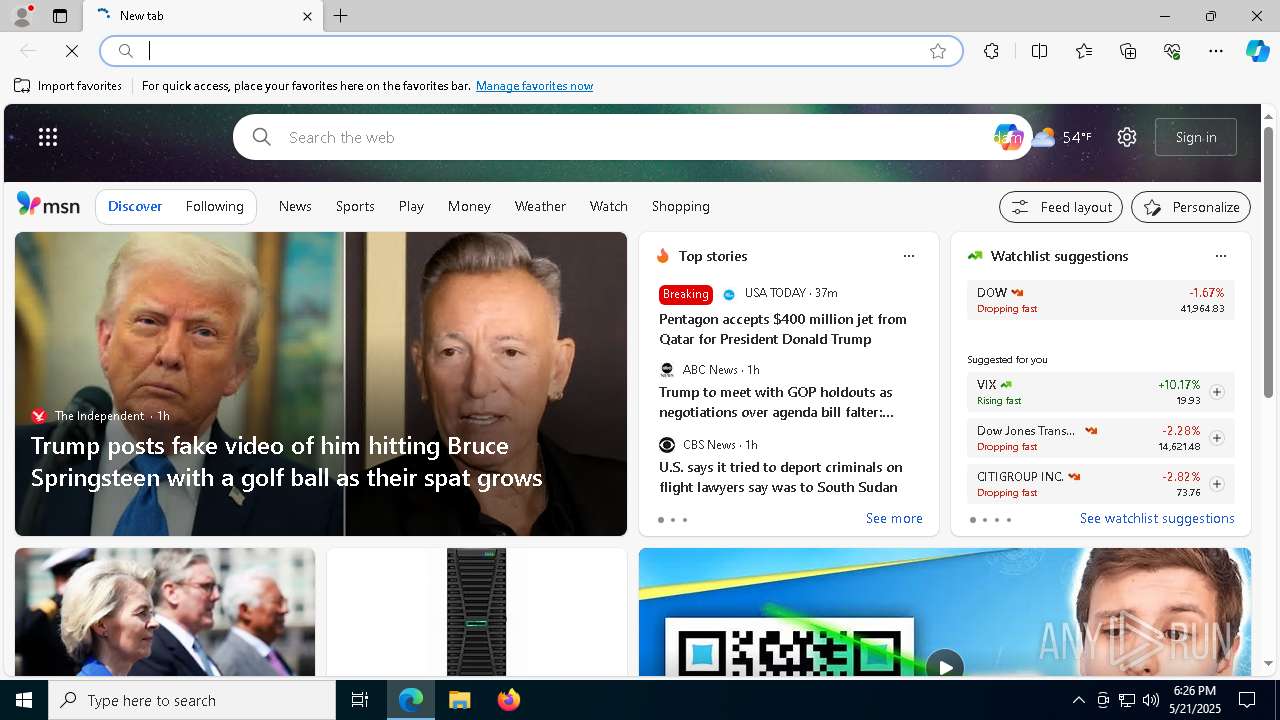Open the Watch menu item
Image resolution: width=1280 pixels, height=720 pixels.
click(x=608, y=206)
